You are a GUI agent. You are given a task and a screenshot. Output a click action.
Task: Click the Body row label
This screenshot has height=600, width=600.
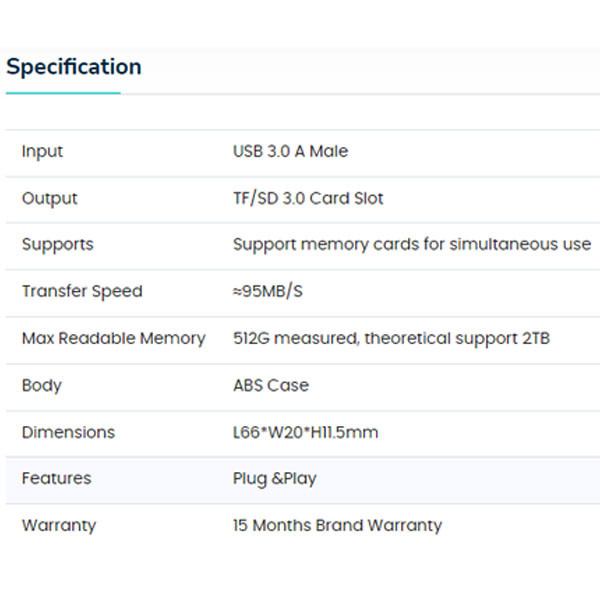pos(41,385)
